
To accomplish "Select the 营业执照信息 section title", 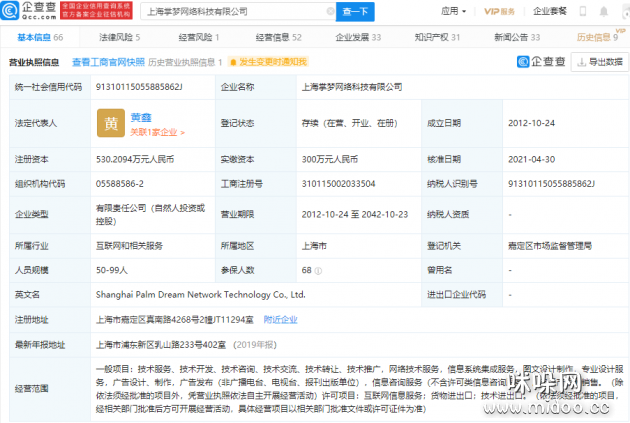I will [34, 62].
